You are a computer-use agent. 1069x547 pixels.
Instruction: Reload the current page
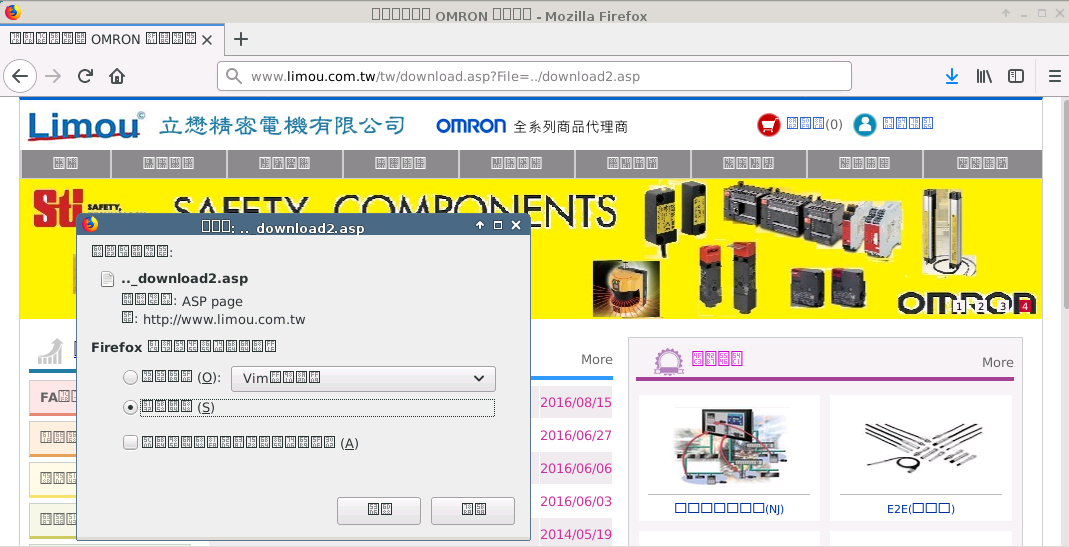point(85,76)
